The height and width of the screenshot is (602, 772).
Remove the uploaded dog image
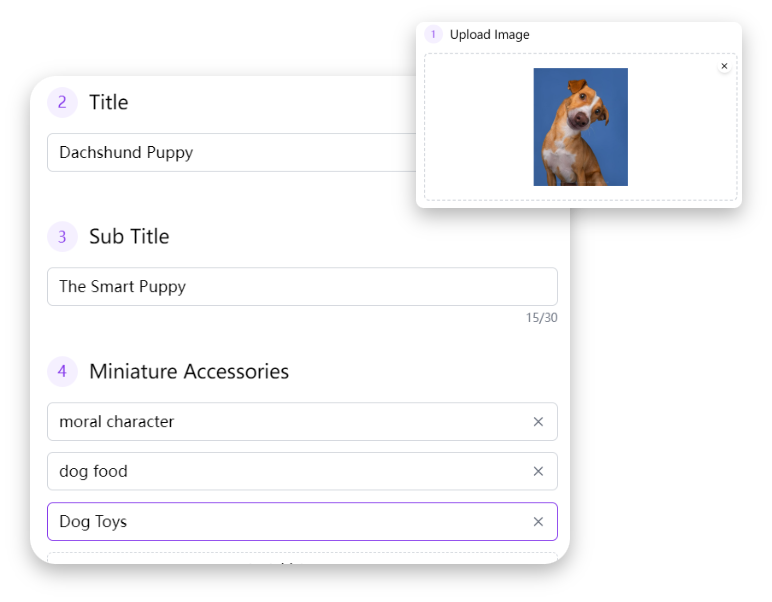724,66
